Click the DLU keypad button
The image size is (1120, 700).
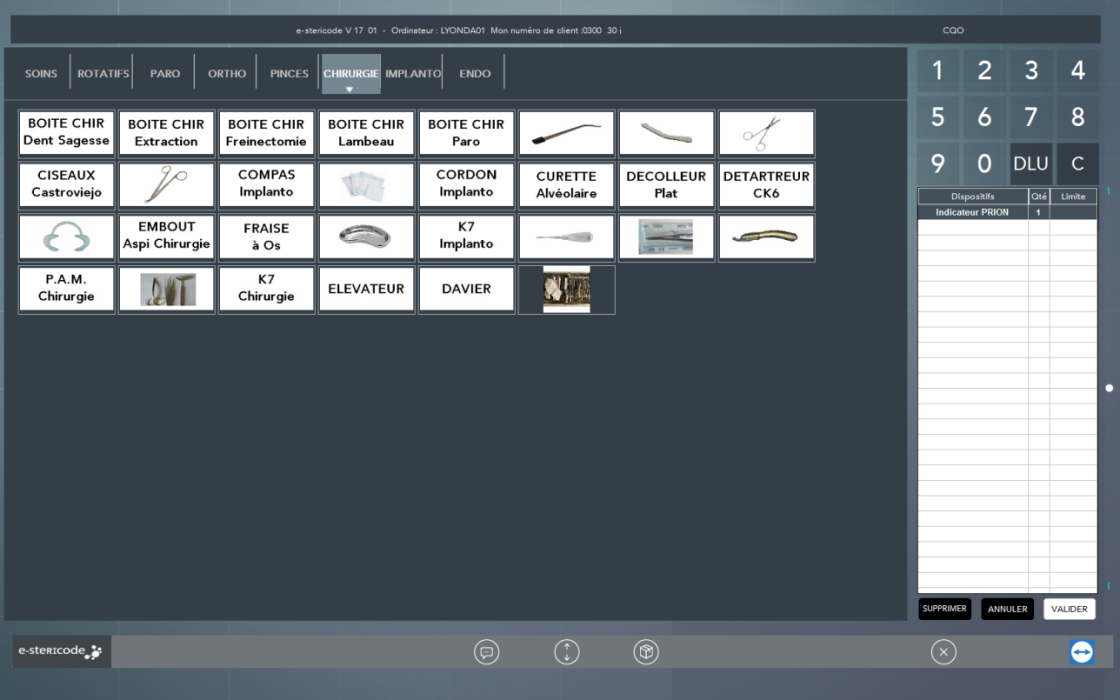coord(1031,164)
